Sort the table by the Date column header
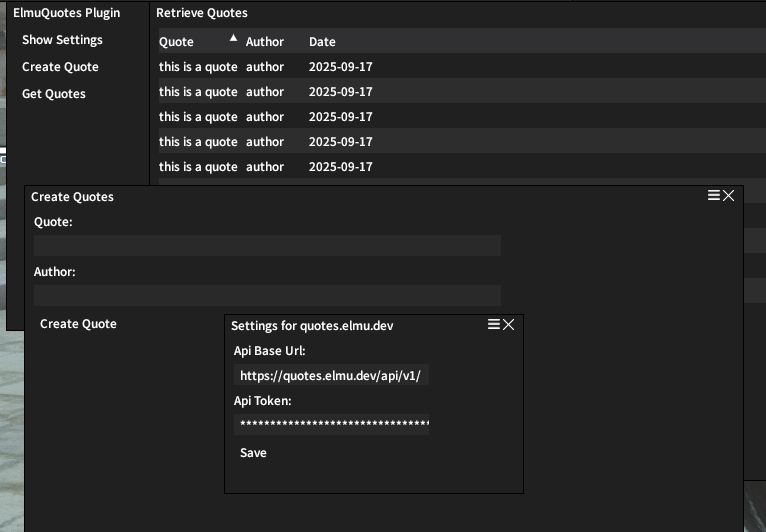Screen dimensions: 766x532 coord(322,42)
